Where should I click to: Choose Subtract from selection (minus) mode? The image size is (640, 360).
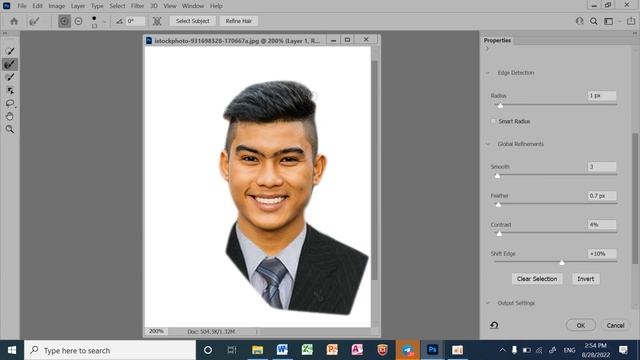[x=78, y=21]
